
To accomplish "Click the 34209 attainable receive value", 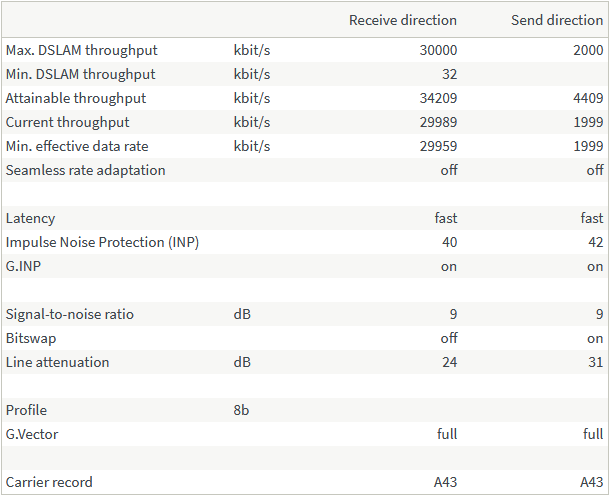I will (x=438, y=98).
